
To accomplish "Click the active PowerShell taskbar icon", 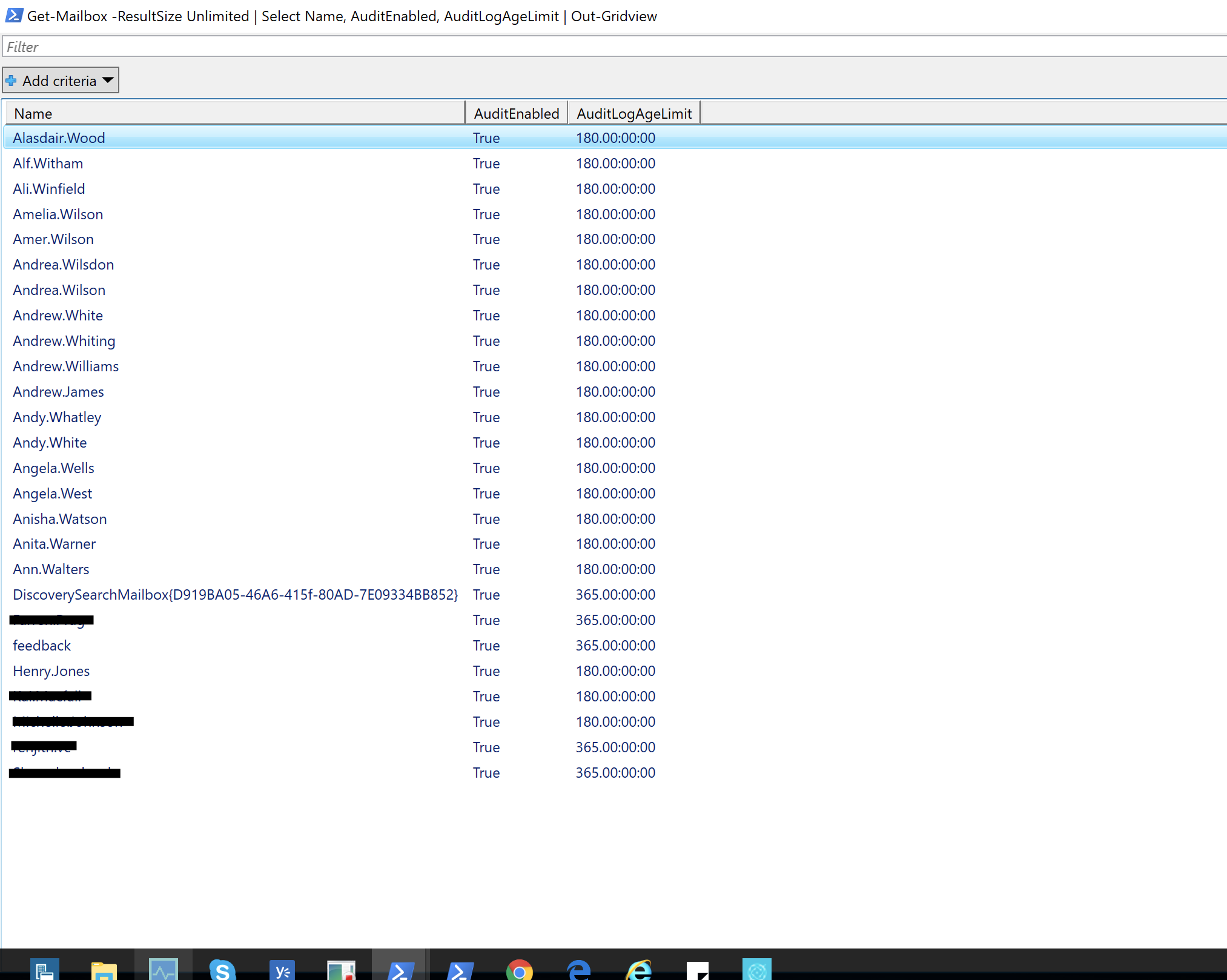I will pos(400,969).
